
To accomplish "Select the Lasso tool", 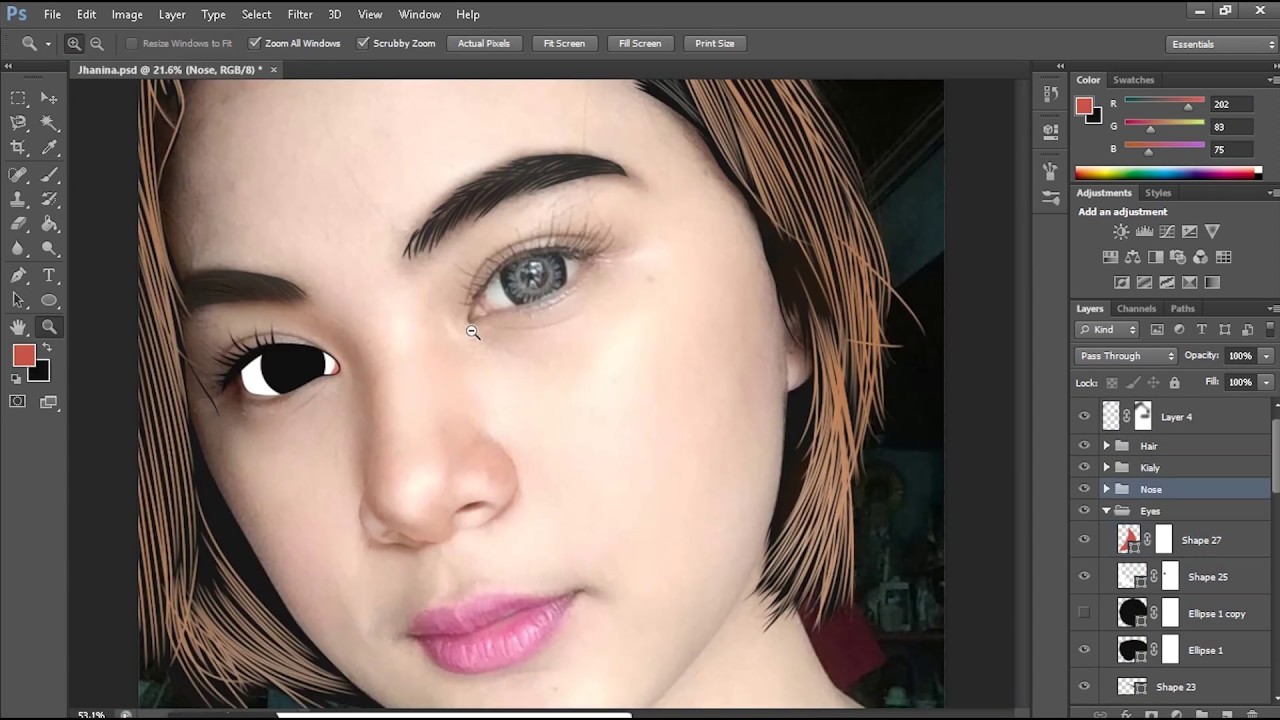I will click(x=18, y=122).
